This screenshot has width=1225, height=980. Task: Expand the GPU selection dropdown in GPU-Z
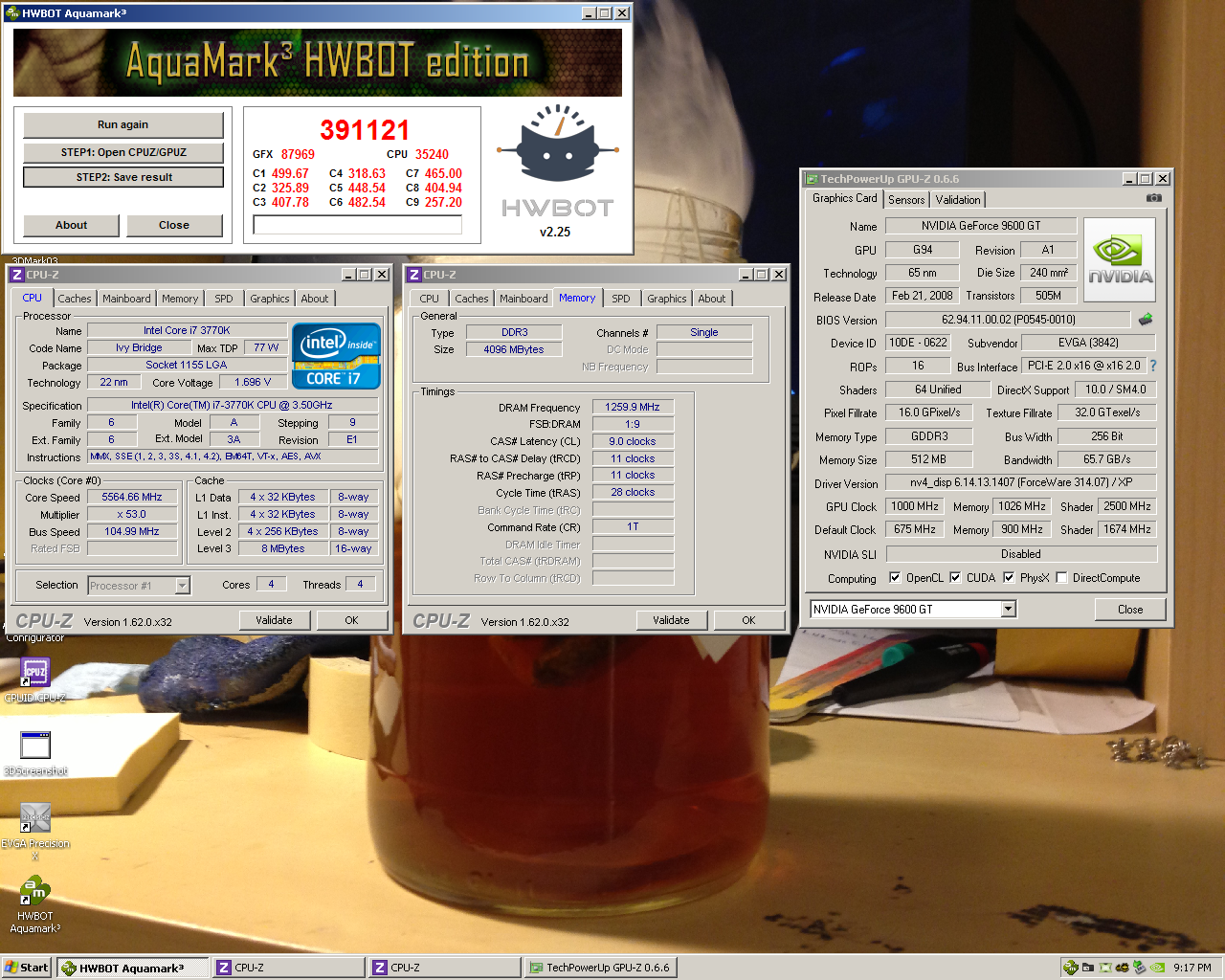pos(1008,609)
